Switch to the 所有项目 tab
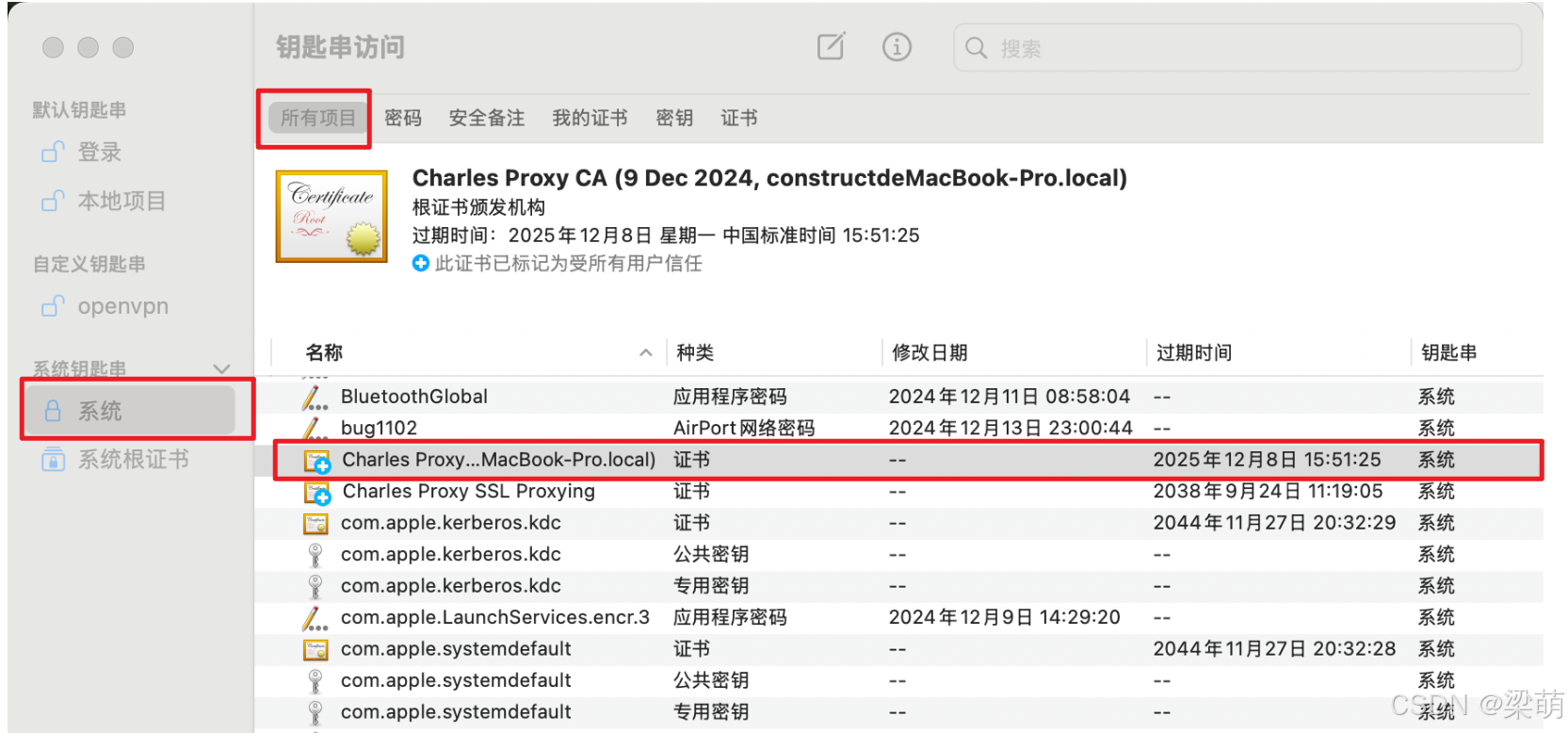 (318, 118)
